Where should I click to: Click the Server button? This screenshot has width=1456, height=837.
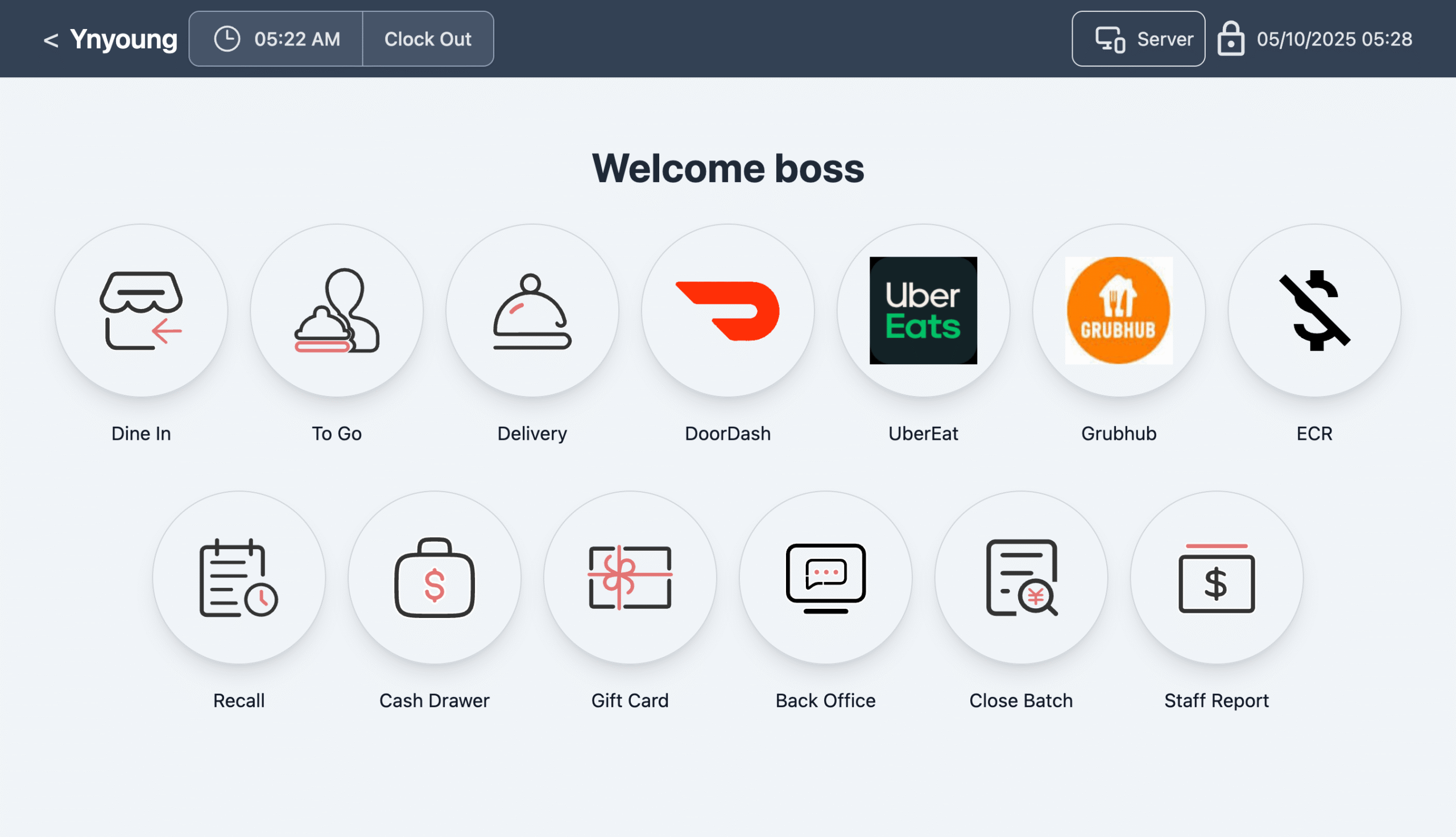[1138, 39]
